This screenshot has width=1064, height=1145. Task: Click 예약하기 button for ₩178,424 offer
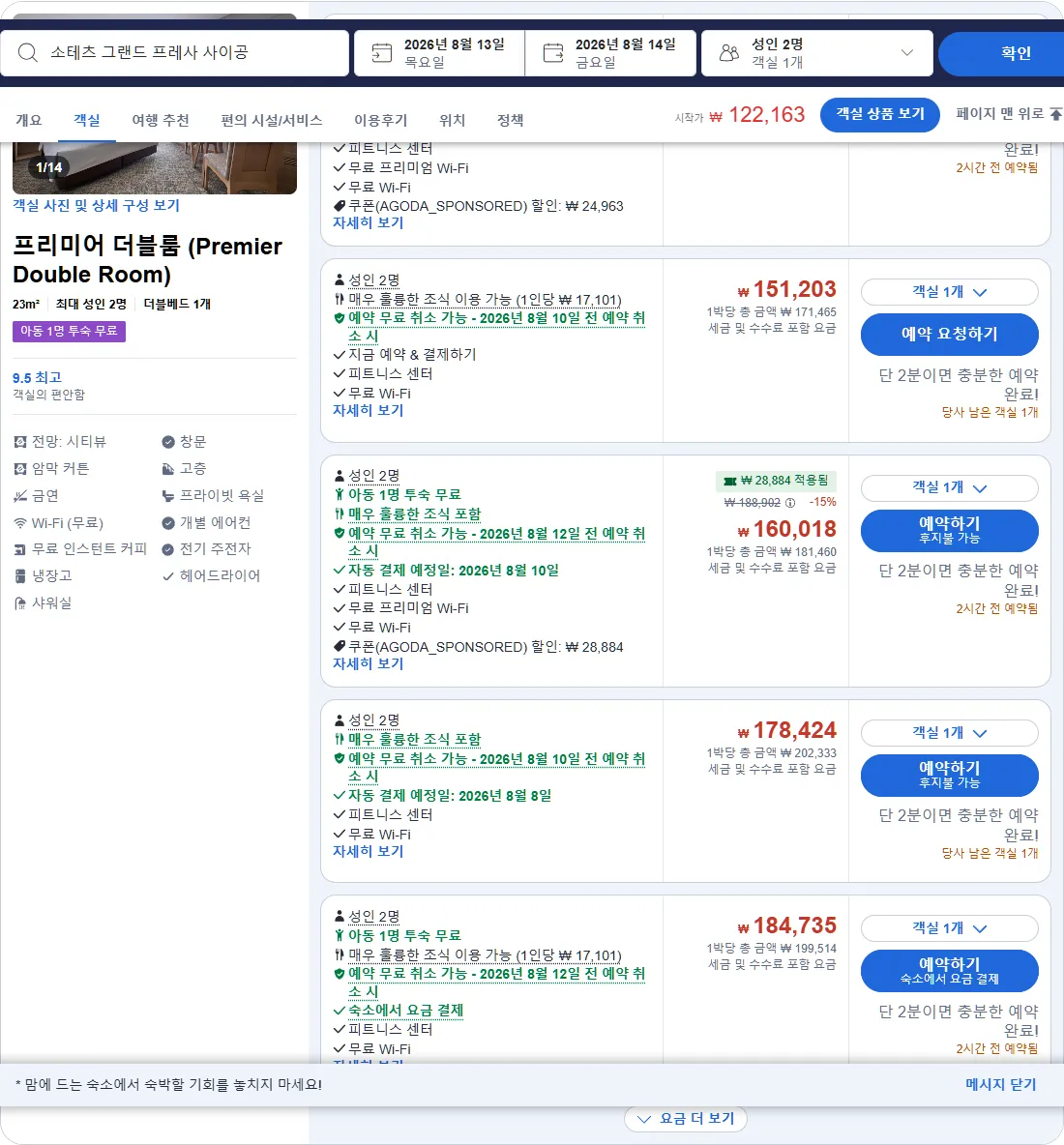click(949, 775)
